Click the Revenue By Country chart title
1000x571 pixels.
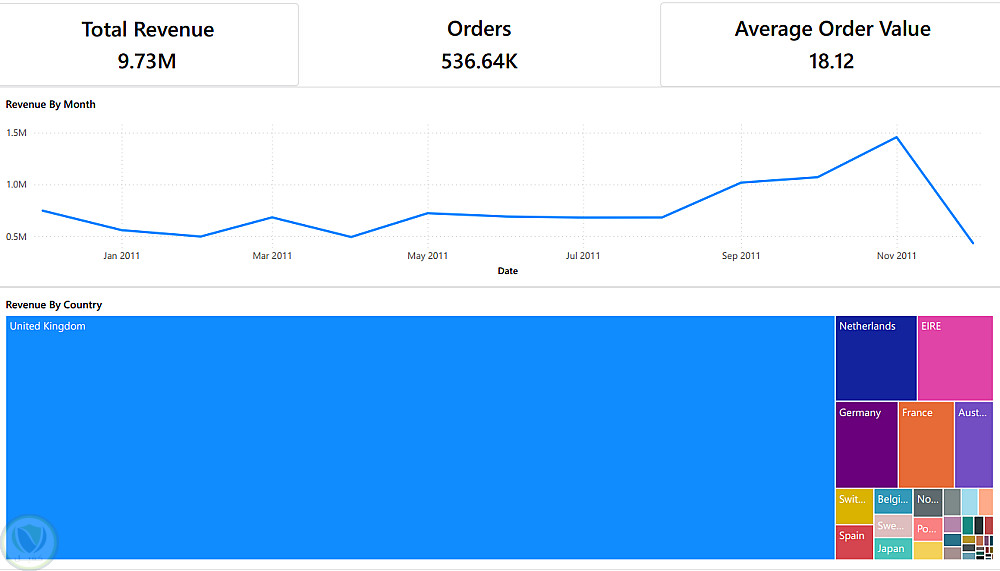54,305
